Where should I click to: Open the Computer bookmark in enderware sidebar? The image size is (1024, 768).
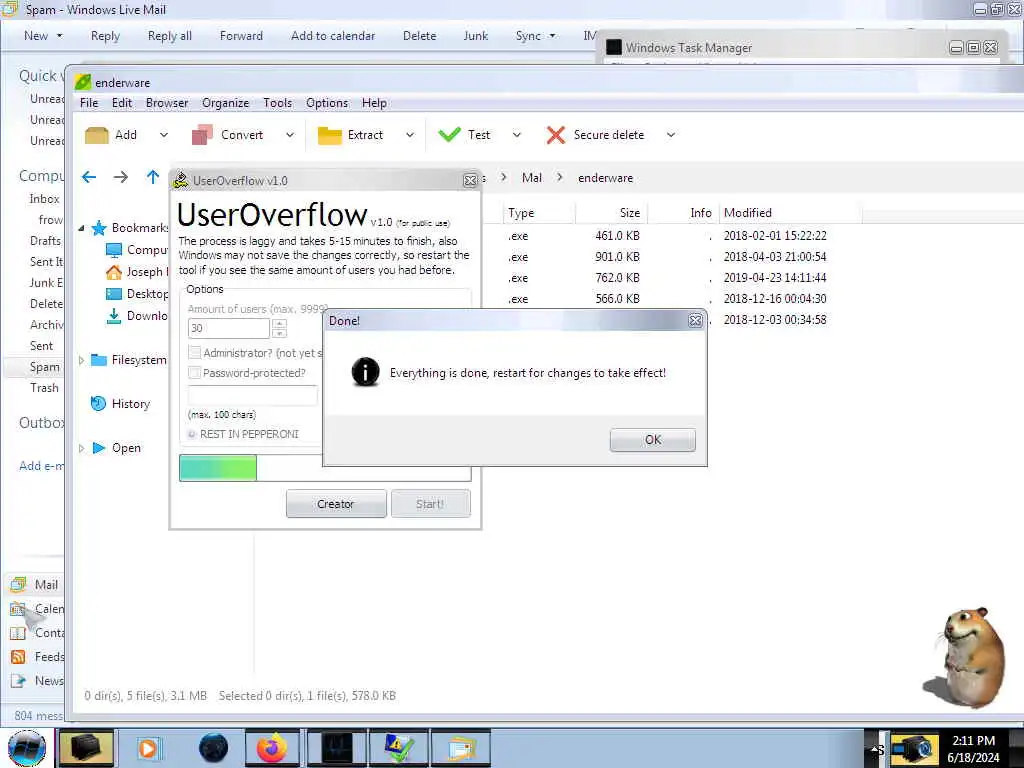tap(114, 250)
